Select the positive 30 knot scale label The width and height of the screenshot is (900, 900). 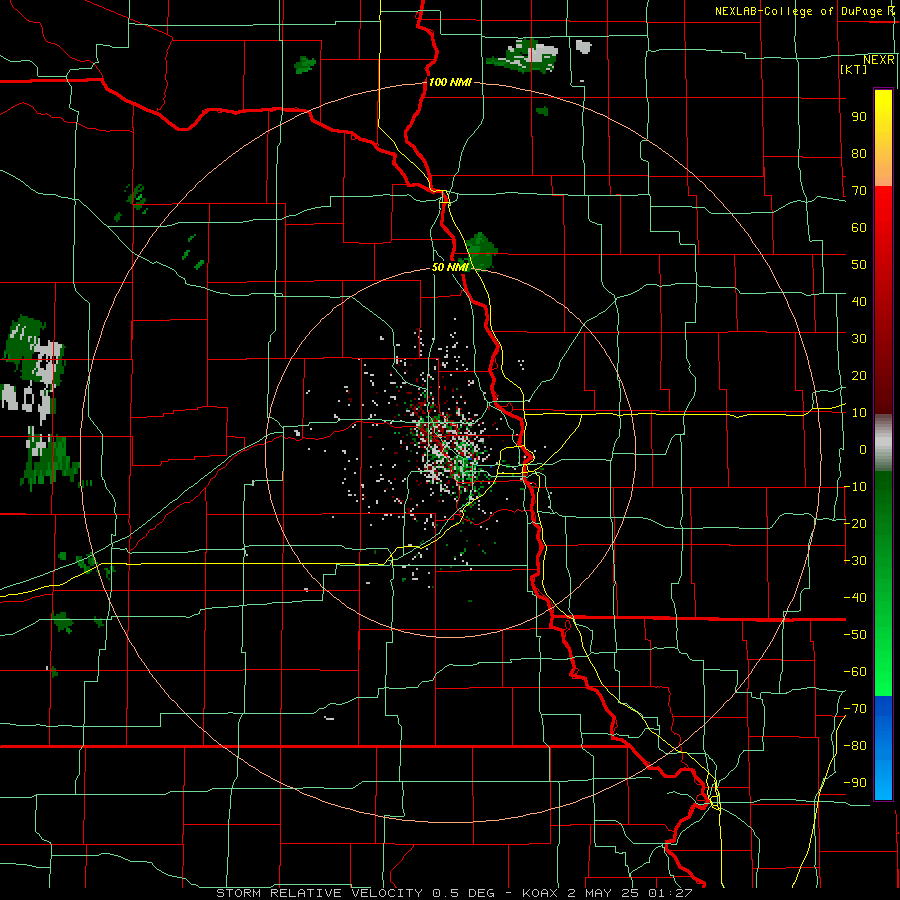[859, 339]
